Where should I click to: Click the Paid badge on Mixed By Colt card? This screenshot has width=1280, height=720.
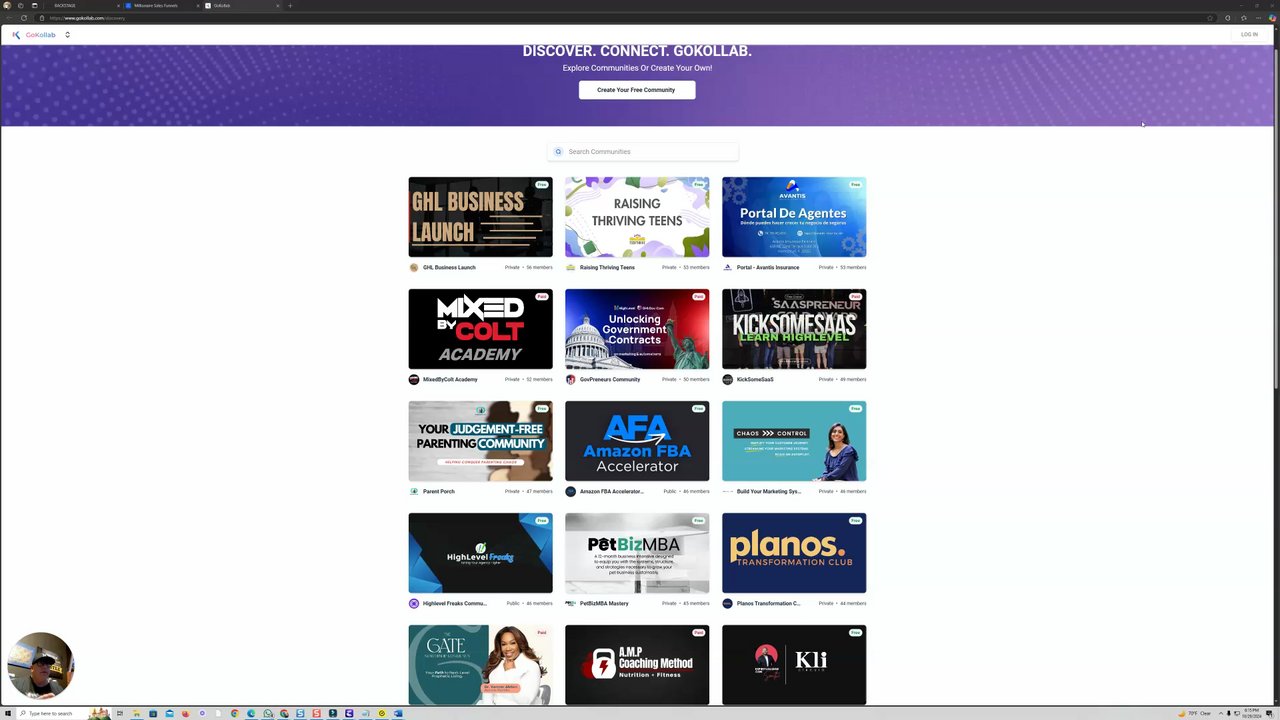[x=542, y=297]
